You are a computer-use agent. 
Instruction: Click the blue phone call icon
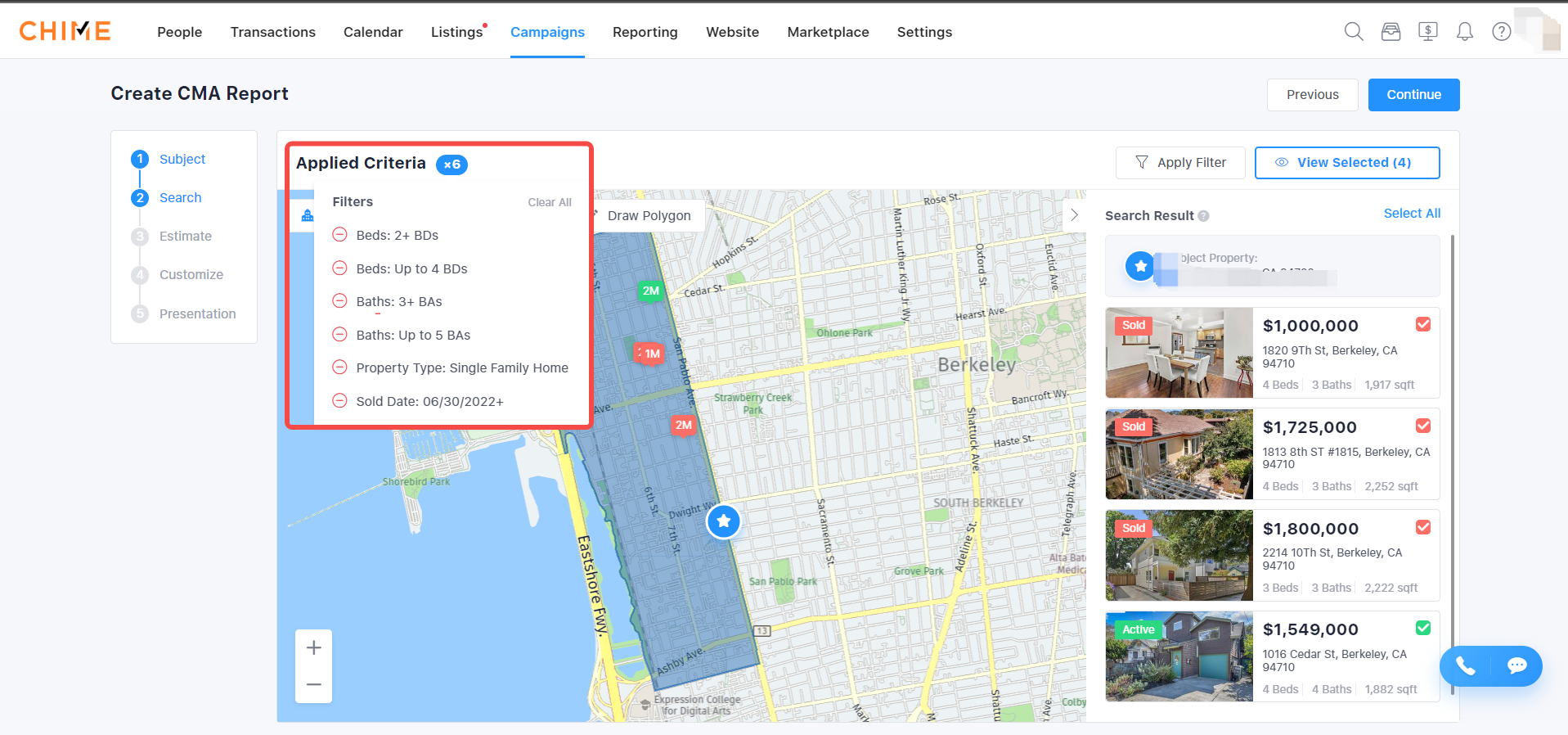pyautogui.click(x=1465, y=666)
